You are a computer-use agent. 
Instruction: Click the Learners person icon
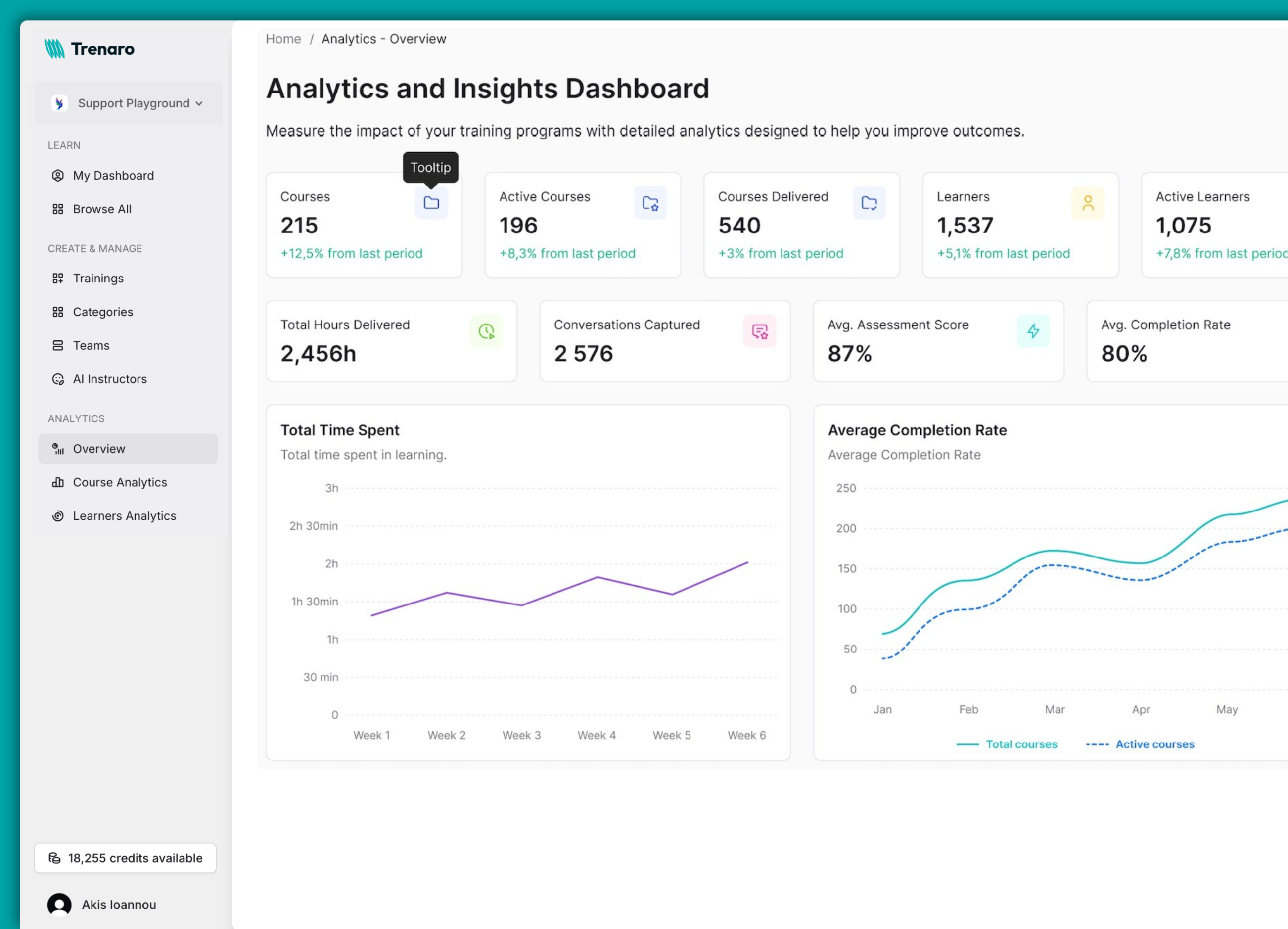pyautogui.click(x=1087, y=203)
